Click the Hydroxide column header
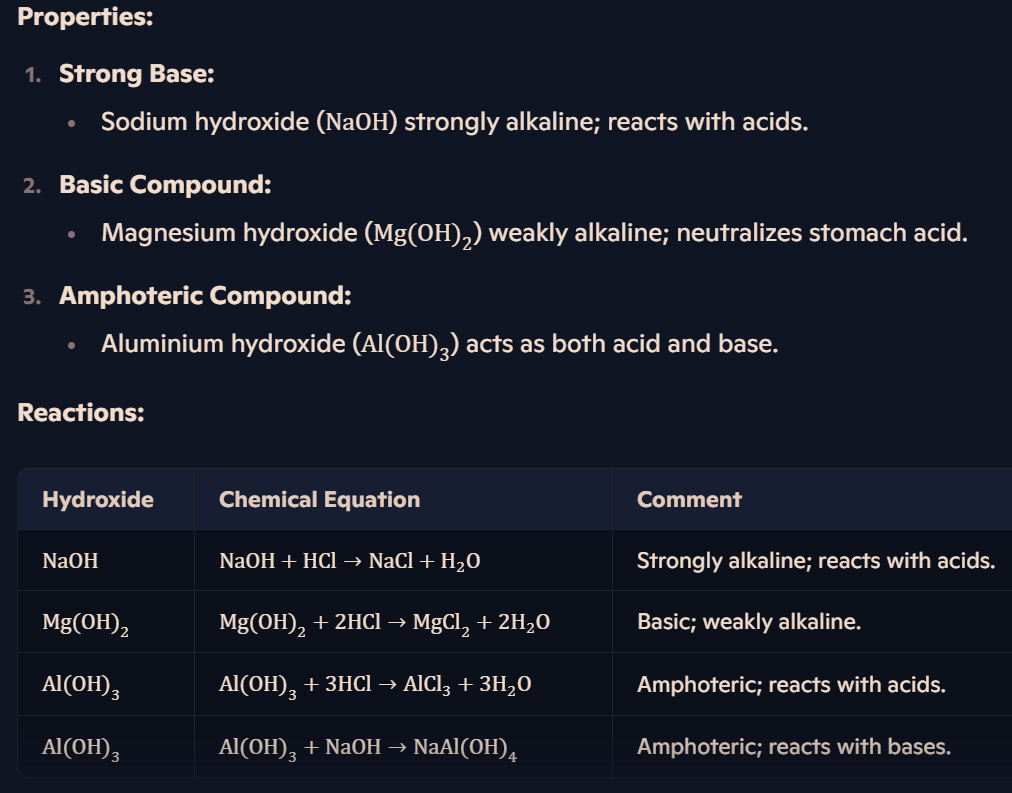Image resolution: width=1012 pixels, height=793 pixels. point(98,499)
